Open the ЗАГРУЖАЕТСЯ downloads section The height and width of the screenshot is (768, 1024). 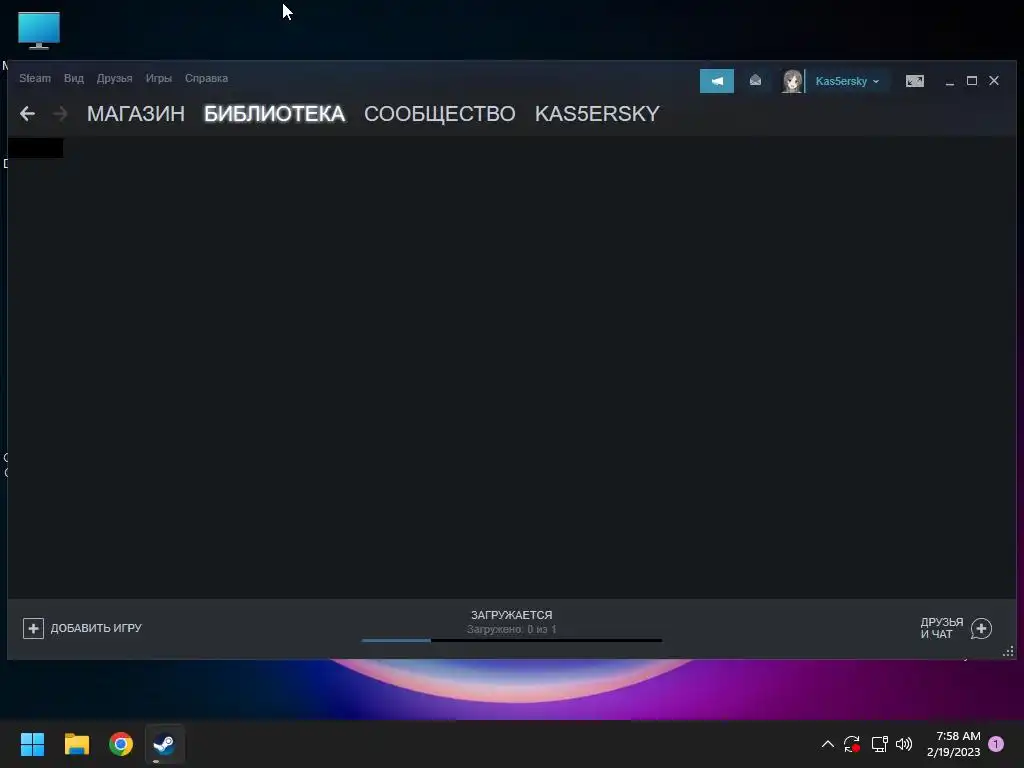click(511, 615)
